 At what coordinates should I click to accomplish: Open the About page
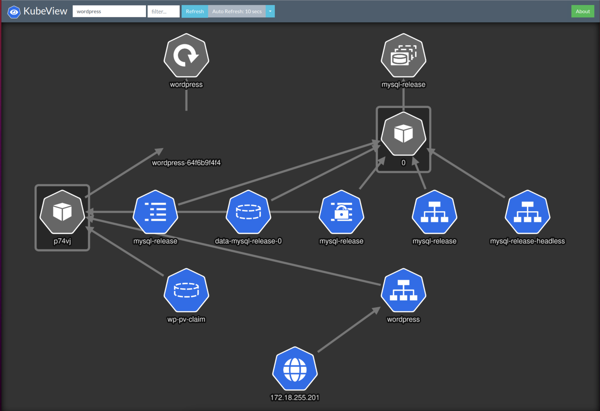coord(582,11)
